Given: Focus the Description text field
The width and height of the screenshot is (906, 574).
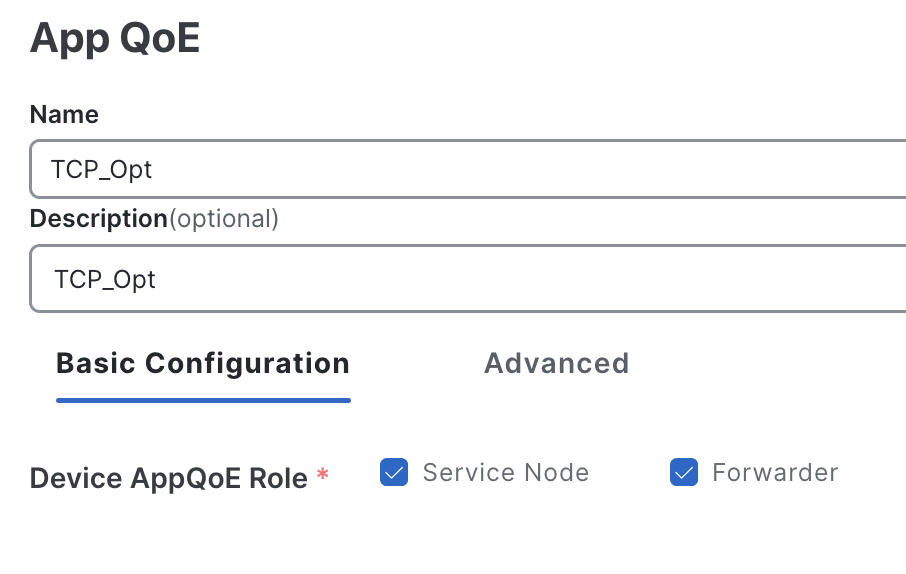Looking at the screenshot, I should (500, 279).
